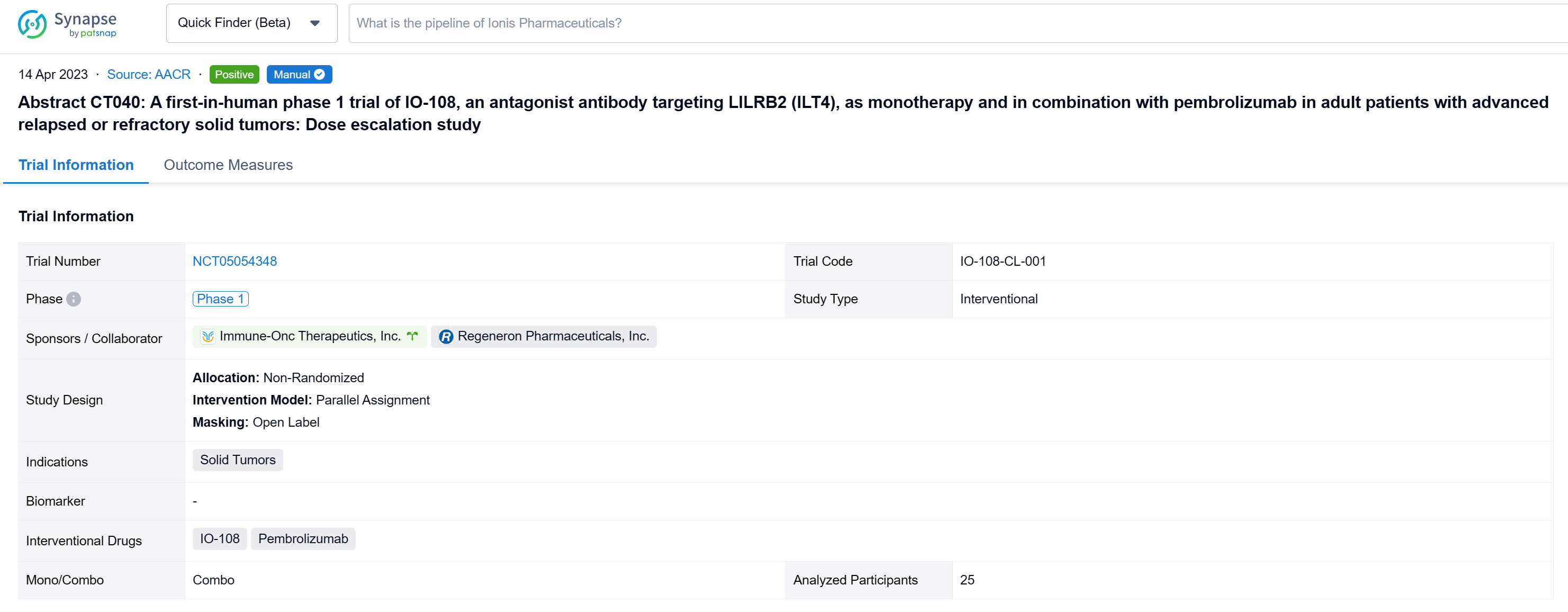Click the Synapse by Patsnap logo

click(x=67, y=24)
